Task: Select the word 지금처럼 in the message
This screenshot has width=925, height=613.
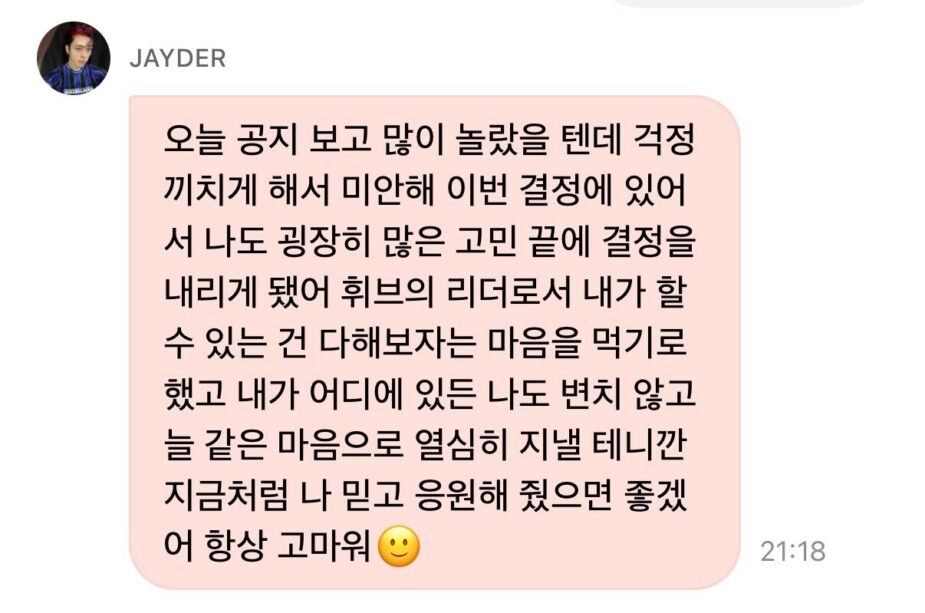Action: point(226,496)
